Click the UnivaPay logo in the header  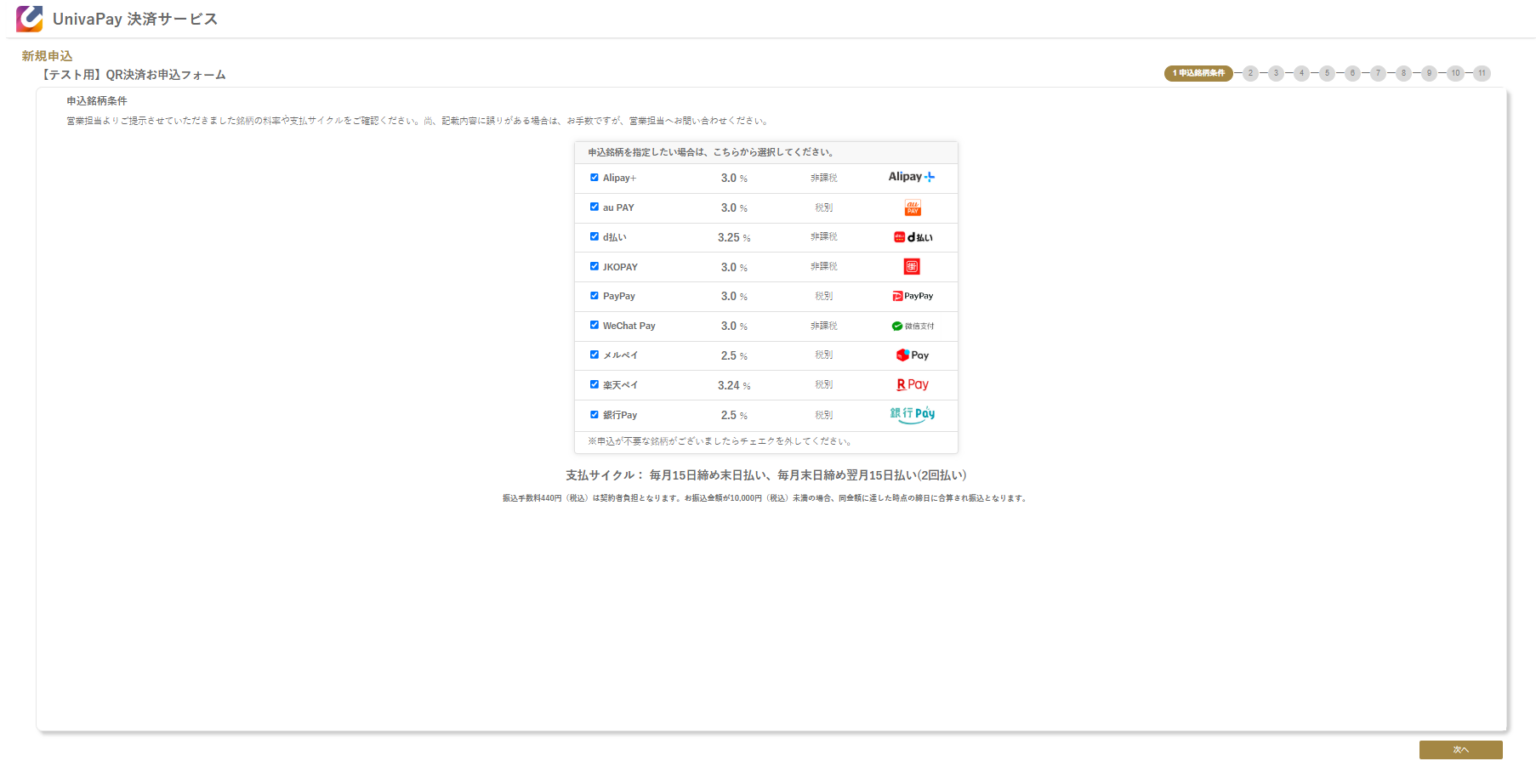tap(28, 18)
